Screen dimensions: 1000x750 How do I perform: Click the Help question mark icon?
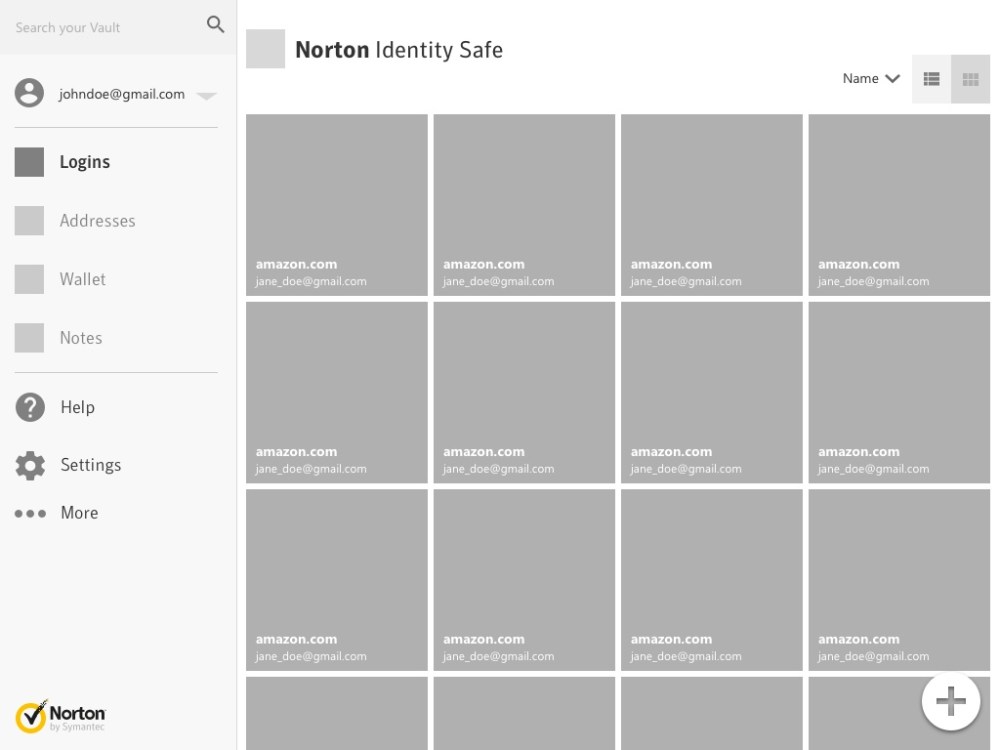pyautogui.click(x=30, y=407)
